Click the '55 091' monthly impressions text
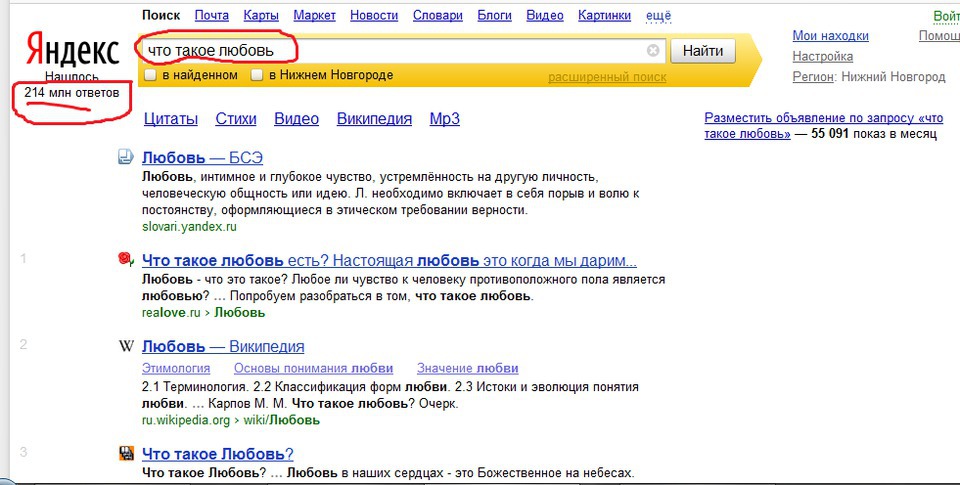The height and width of the screenshot is (485, 960). coord(830,134)
